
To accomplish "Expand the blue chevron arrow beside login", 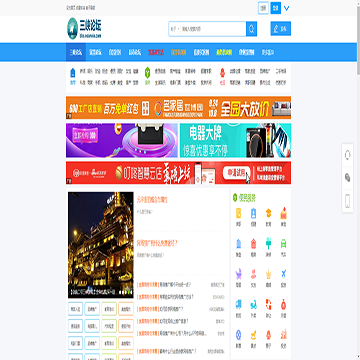I will 286,8.
